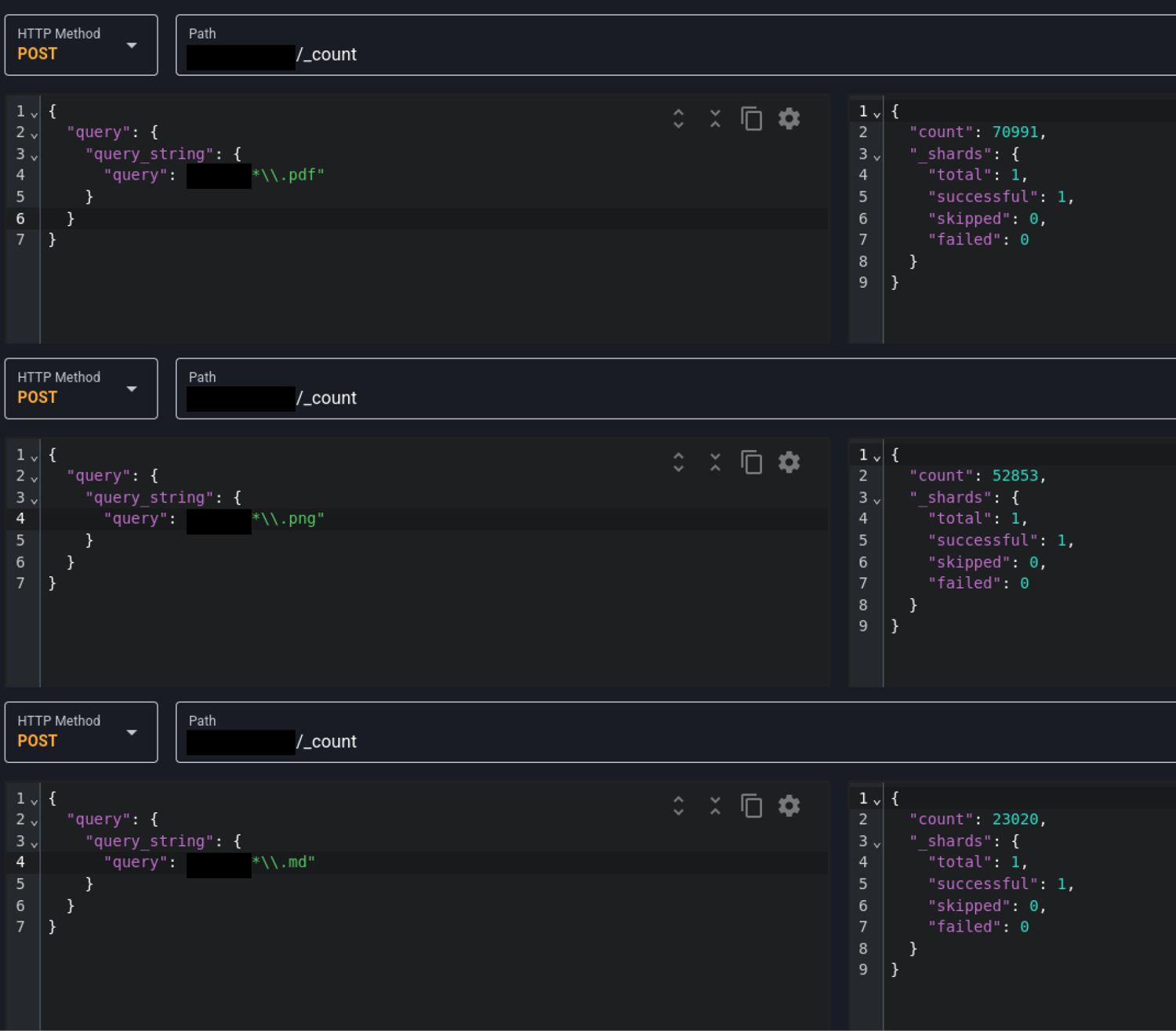The width and height of the screenshot is (1176, 1031).
Task: Expand all folds in the png query editor
Action: point(678,462)
